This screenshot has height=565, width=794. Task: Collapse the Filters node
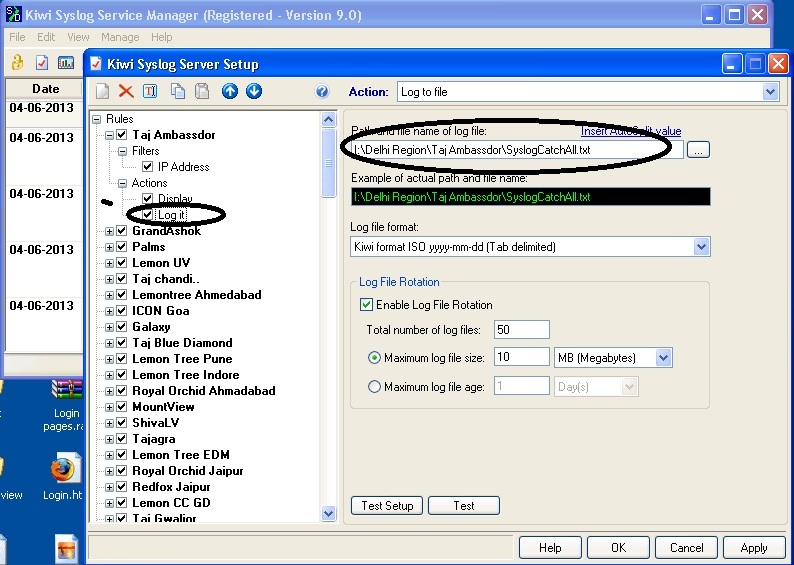click(x=122, y=151)
